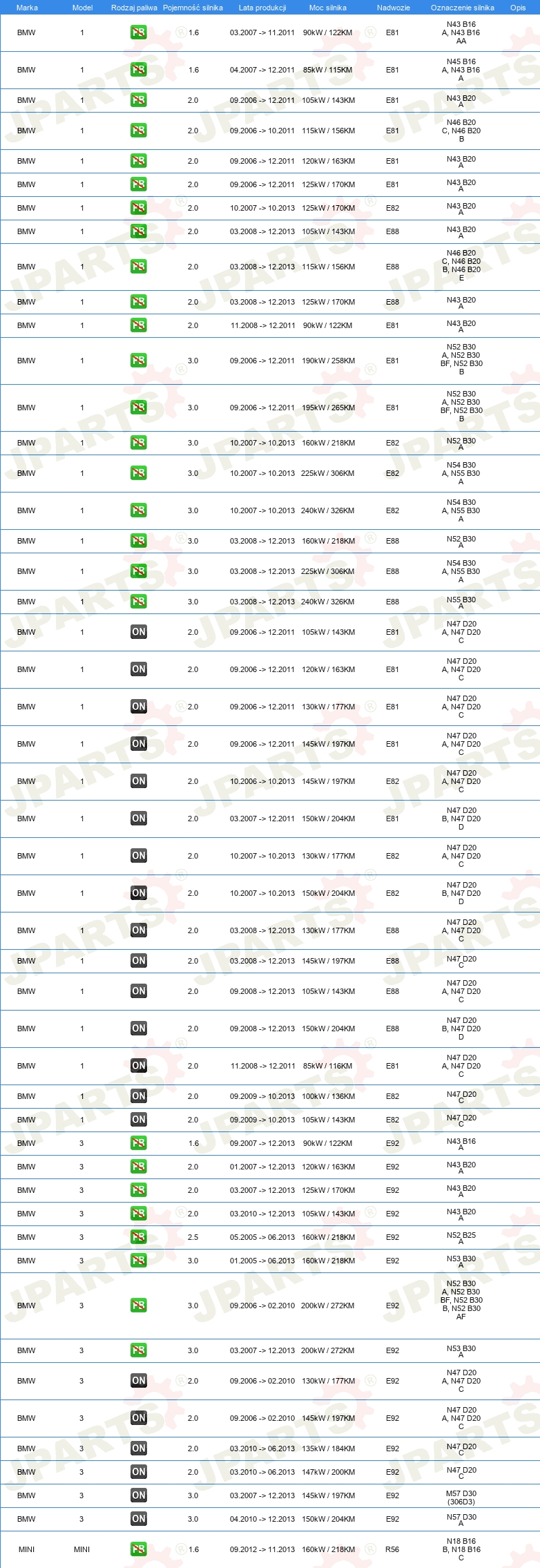Click the 85kW / 115KM power cell
The width and height of the screenshot is (540, 1568).
pos(328,70)
